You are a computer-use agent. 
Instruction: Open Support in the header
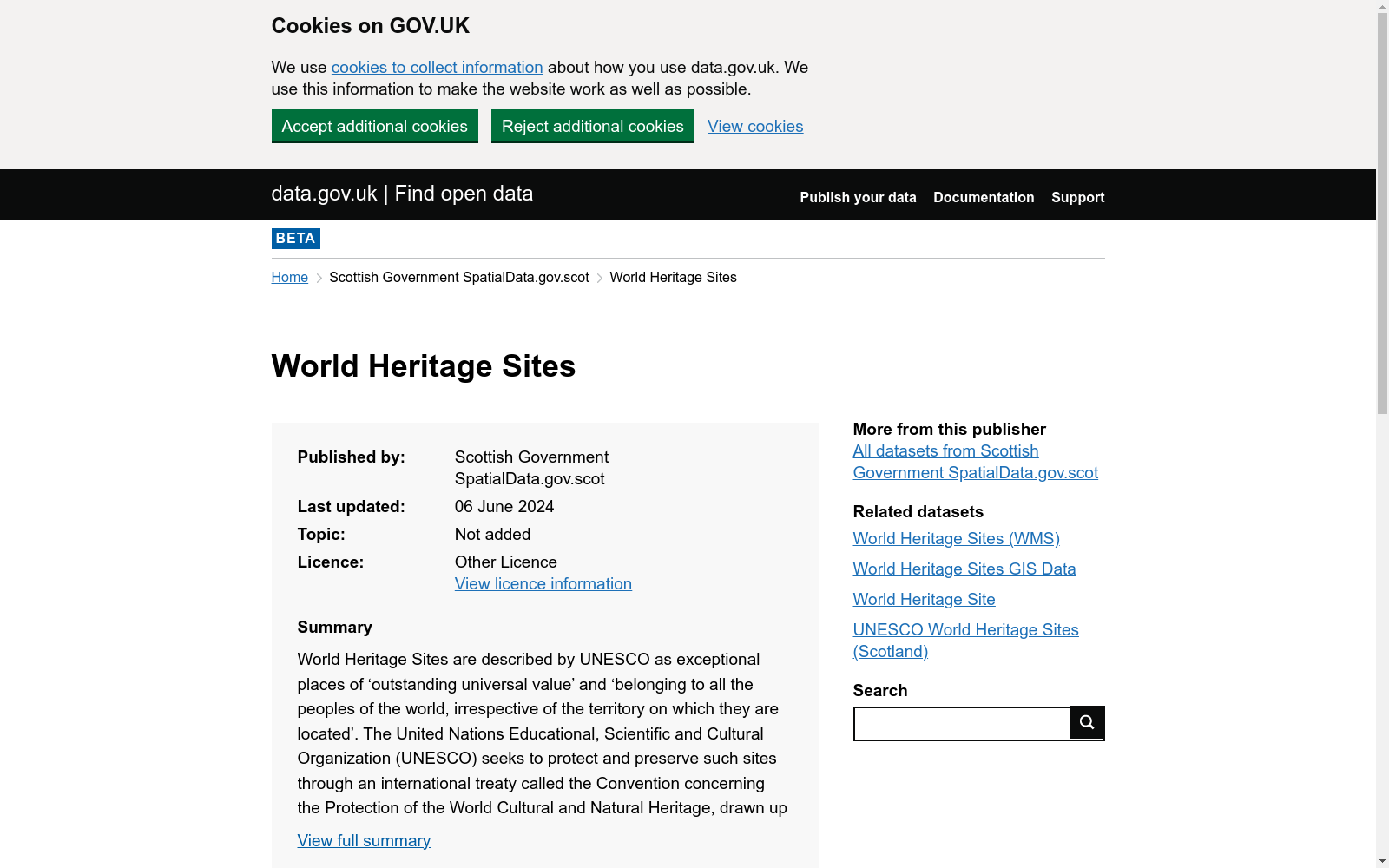[1078, 198]
